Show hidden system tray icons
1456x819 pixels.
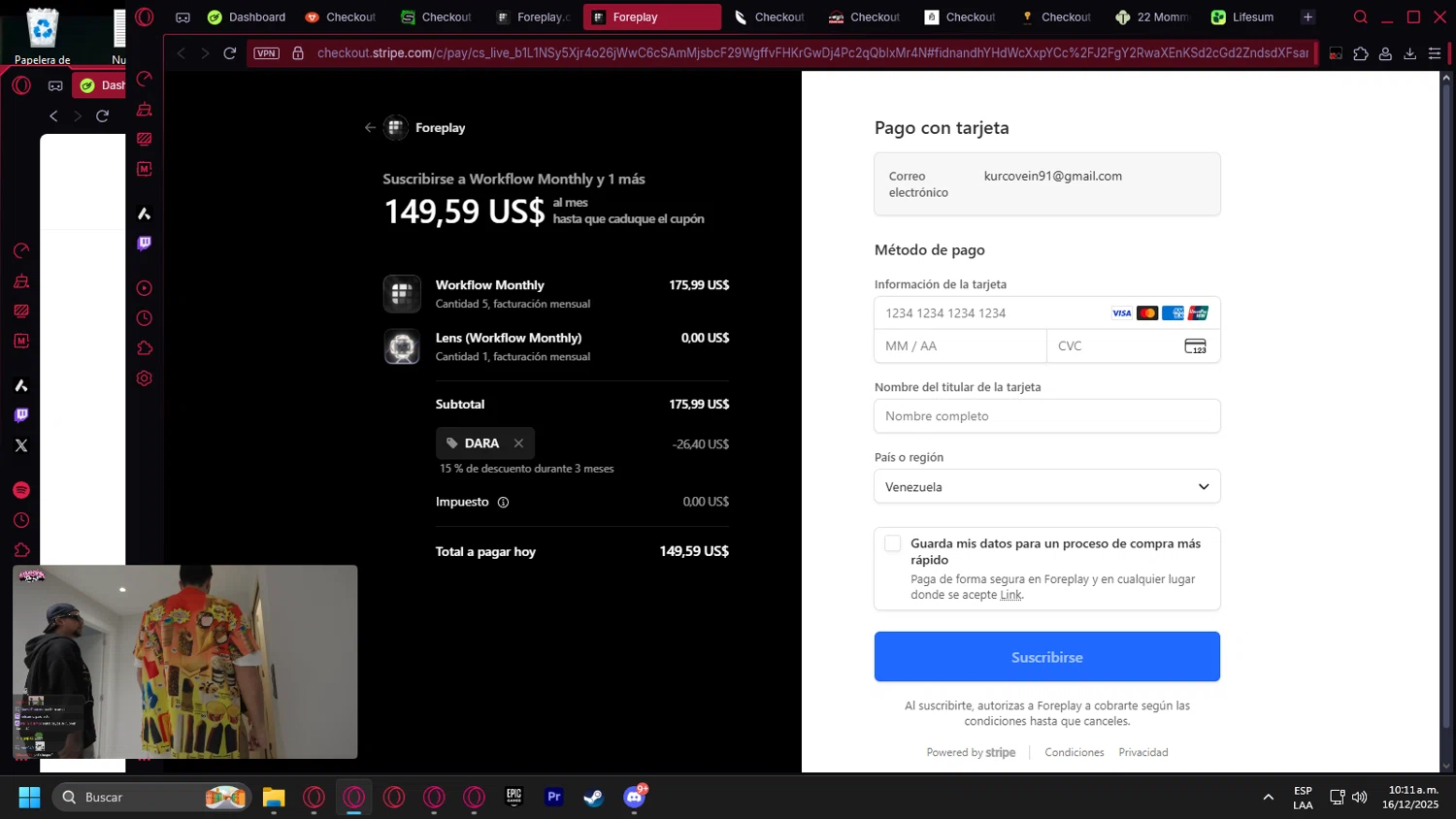[x=1268, y=797]
